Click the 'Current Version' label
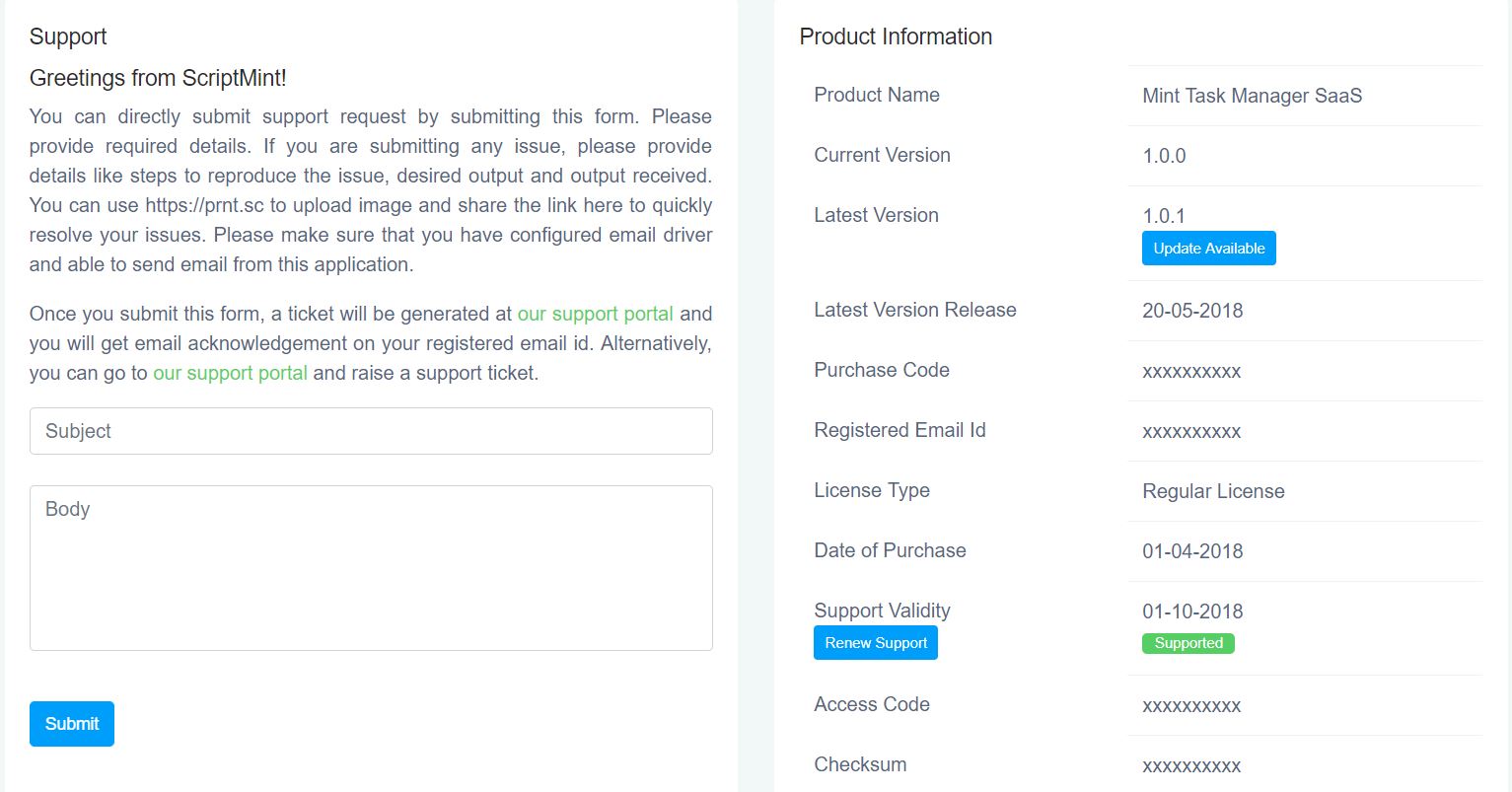1512x792 pixels. [883, 155]
